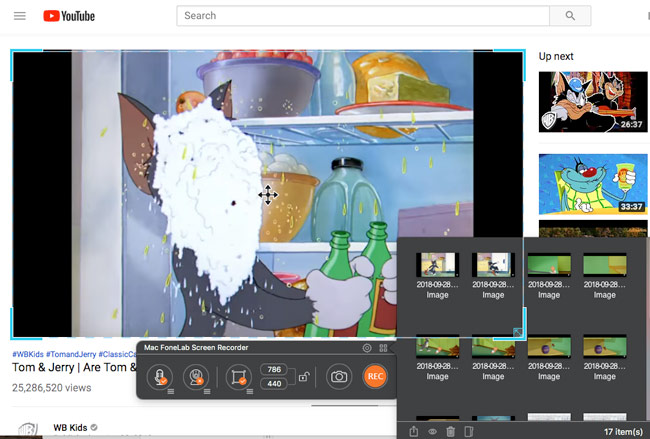The height and width of the screenshot is (439, 650).
Task: Open the WB Kids channel link
Action: (x=70, y=427)
